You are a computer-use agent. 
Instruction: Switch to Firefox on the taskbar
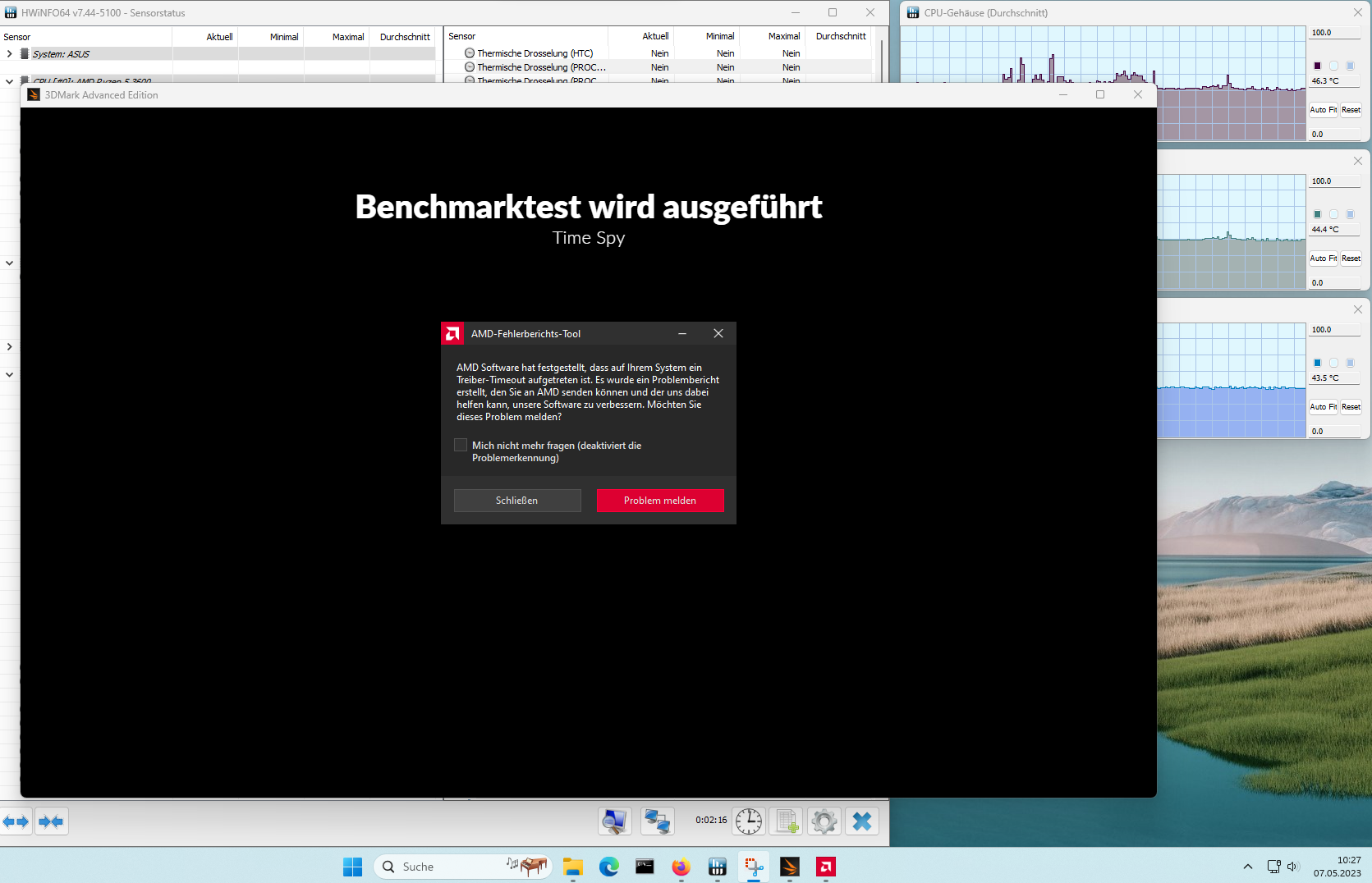point(681,867)
